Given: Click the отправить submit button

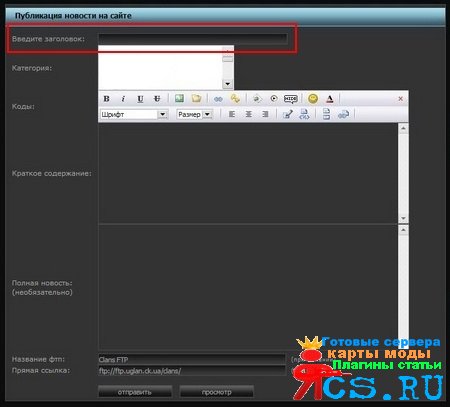Looking at the screenshot, I should (135, 392).
